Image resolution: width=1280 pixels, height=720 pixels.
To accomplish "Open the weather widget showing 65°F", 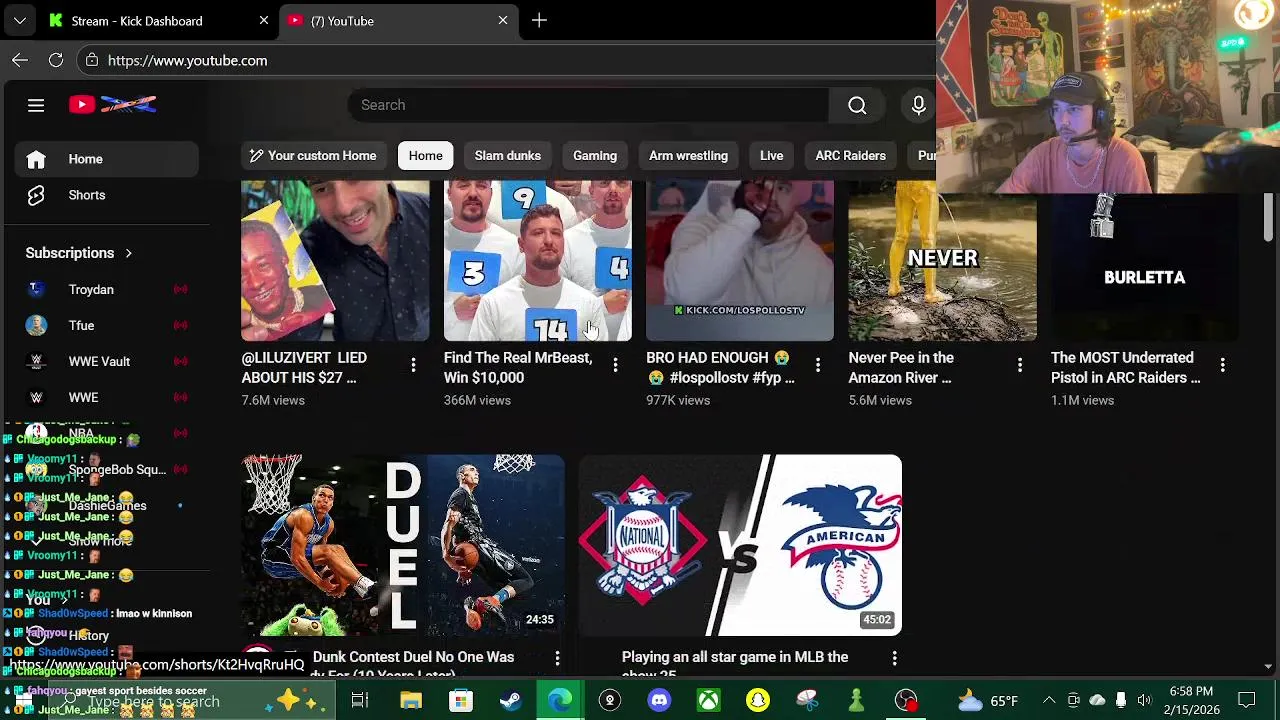I will coord(987,701).
